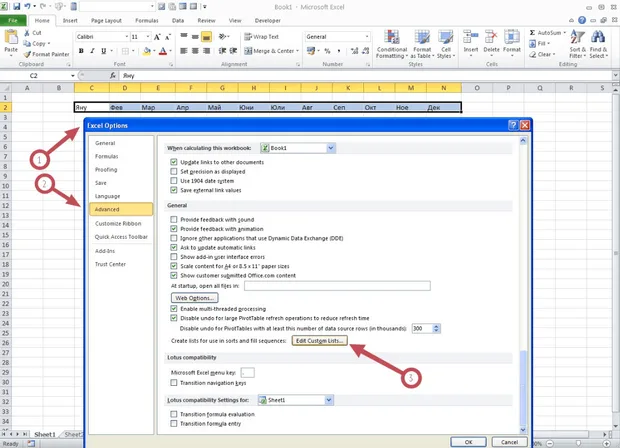Click the Edit Custom Lists button

click(319, 341)
